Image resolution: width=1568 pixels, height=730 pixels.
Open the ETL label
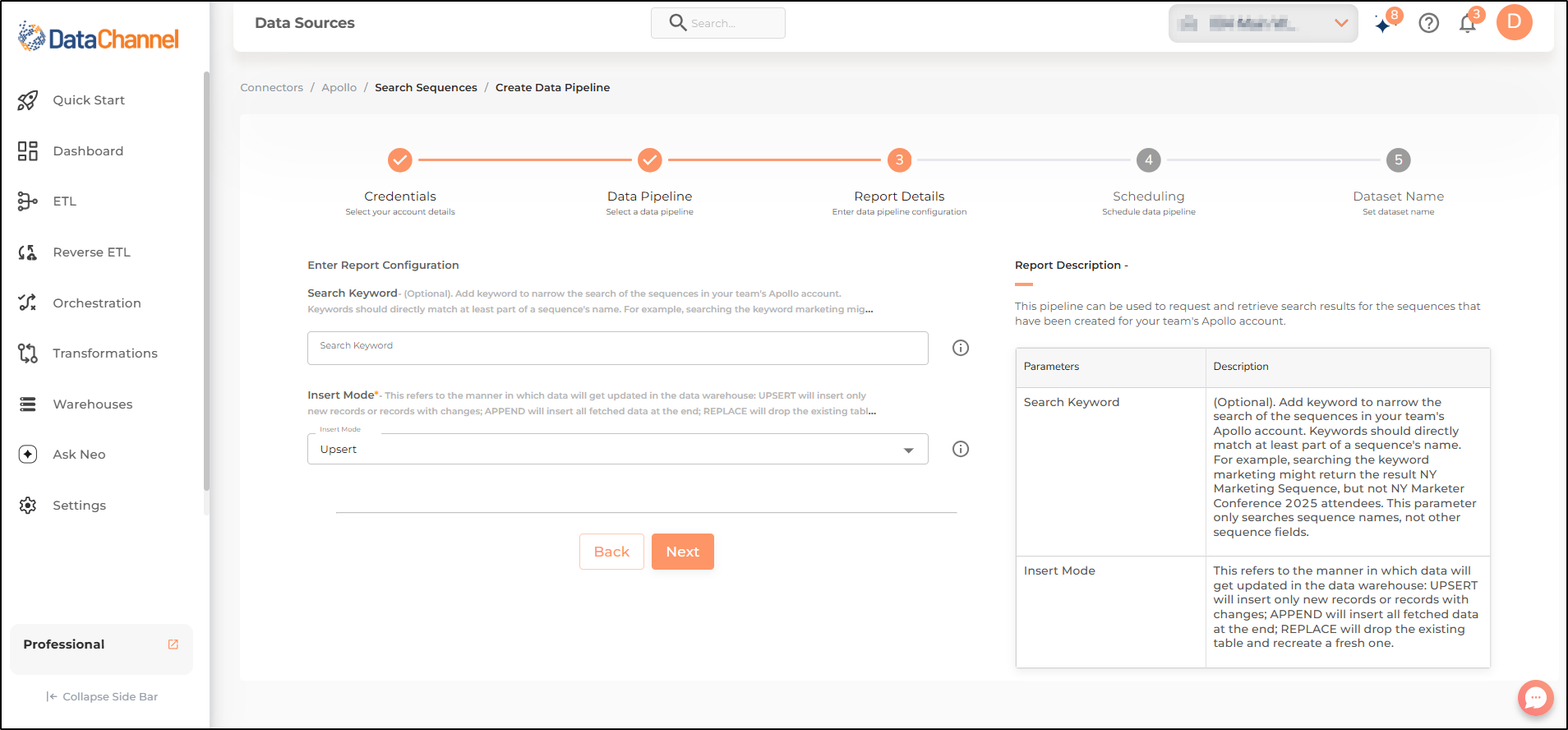[65, 201]
